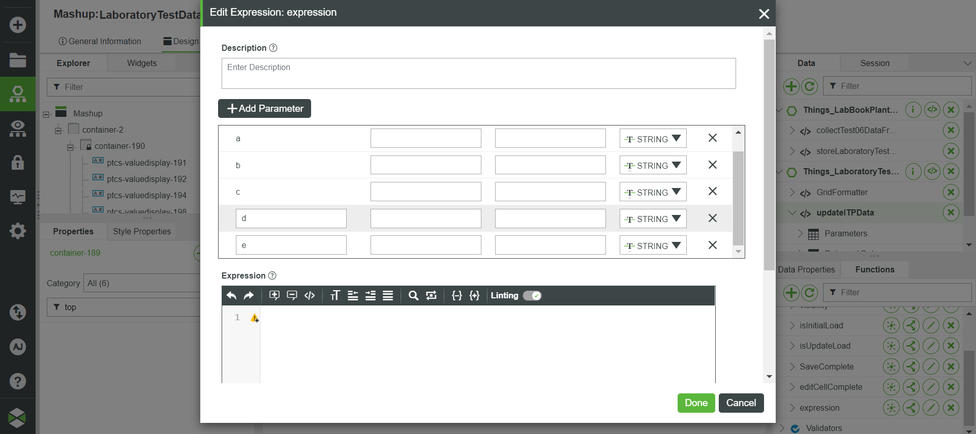This screenshot has height=434, width=976.
Task: Click the fold-all braces icon
Action: tap(457, 296)
